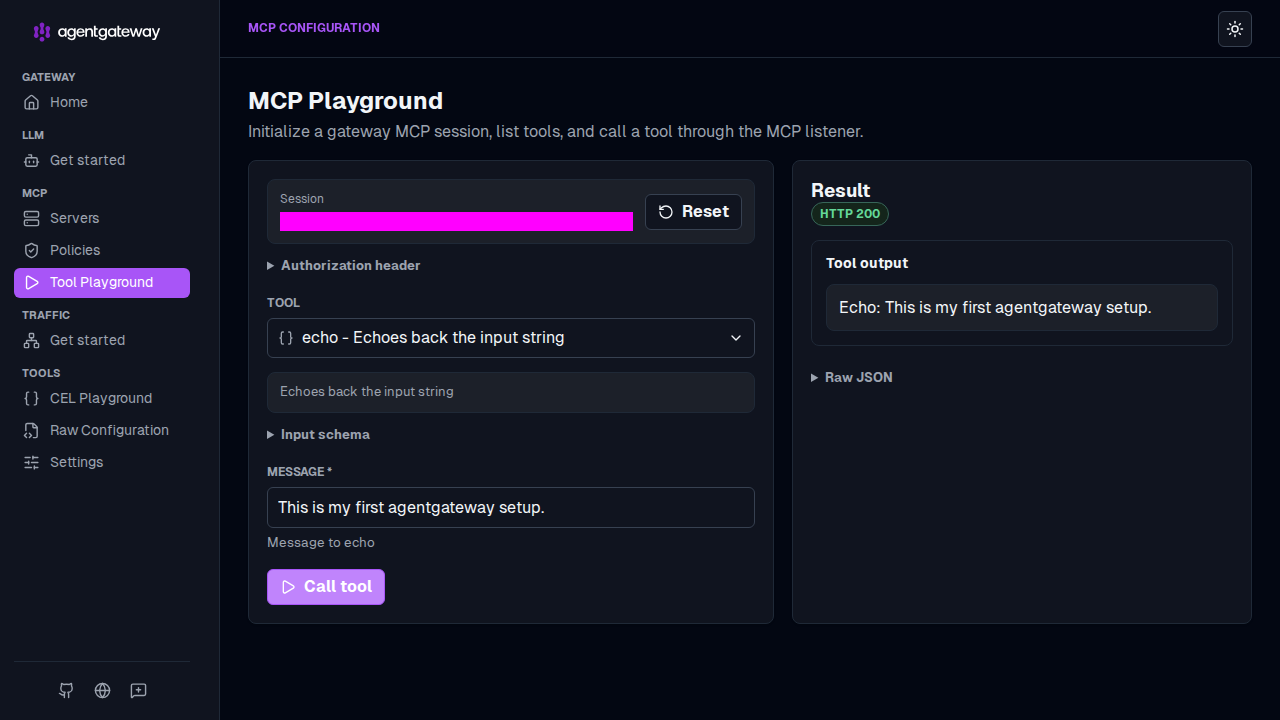Select Tool Playground in sidebar
The image size is (1280, 720).
(102, 282)
